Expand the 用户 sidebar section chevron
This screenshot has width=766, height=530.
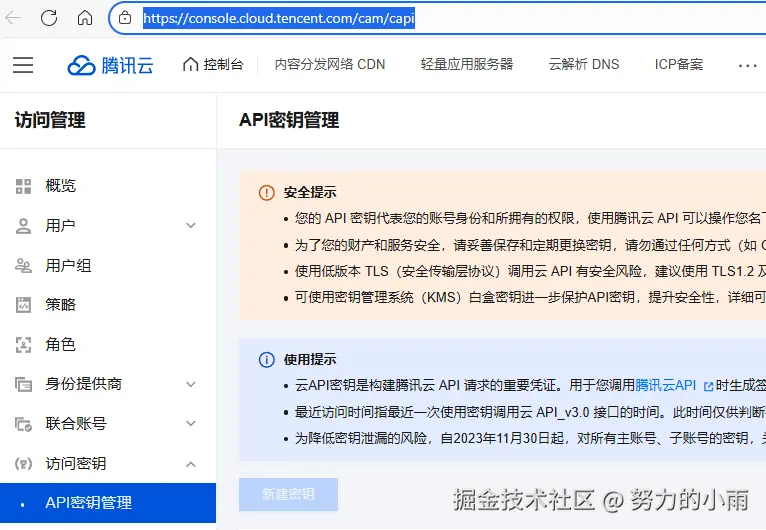(191, 226)
